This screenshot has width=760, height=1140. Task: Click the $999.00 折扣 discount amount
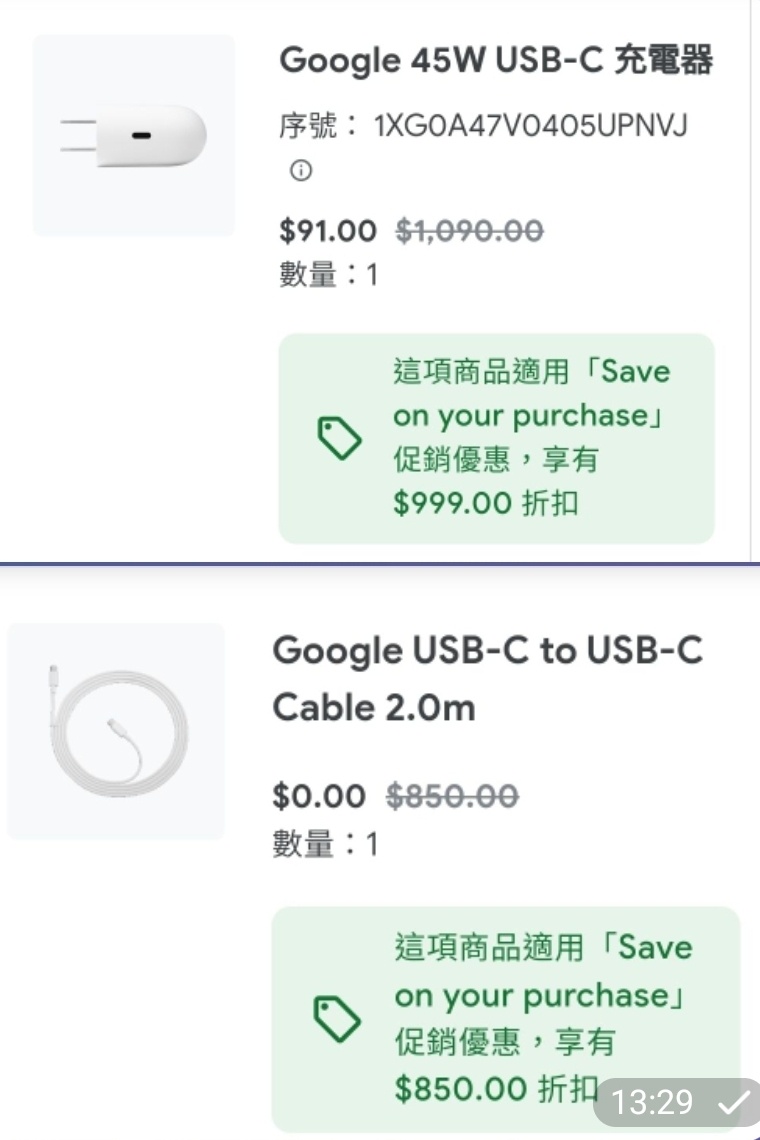click(x=486, y=503)
